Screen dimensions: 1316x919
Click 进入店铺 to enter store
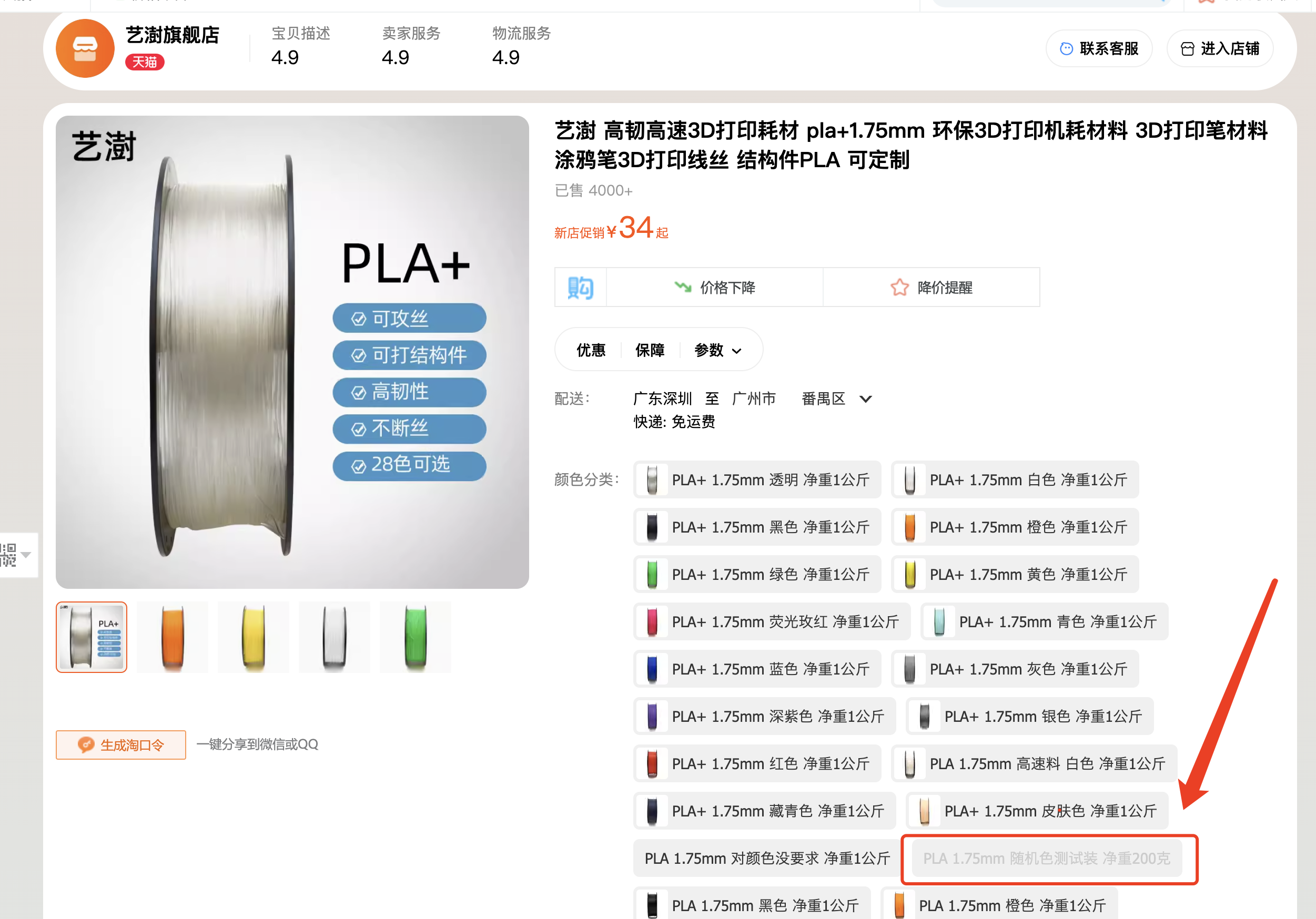pyautogui.click(x=1220, y=49)
